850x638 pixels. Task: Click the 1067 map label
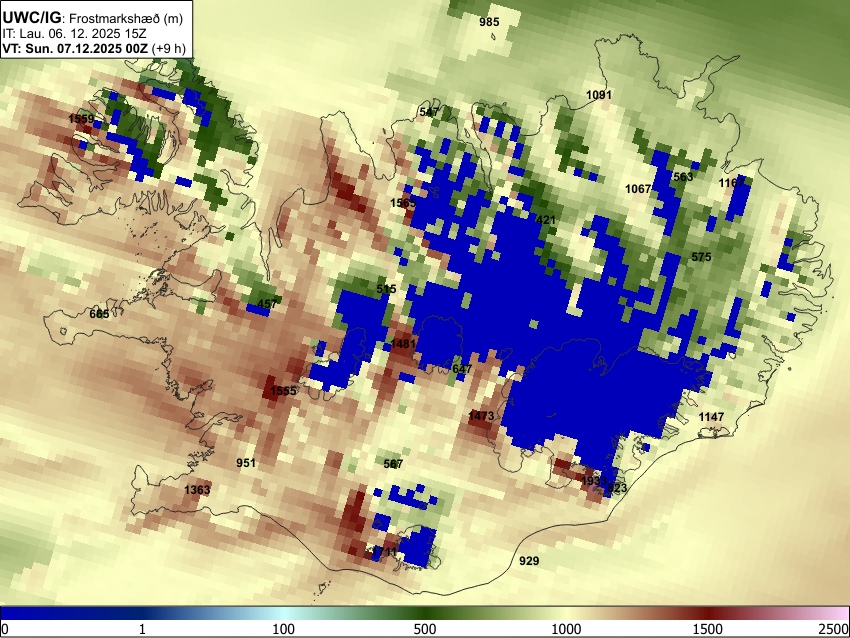pos(638,189)
